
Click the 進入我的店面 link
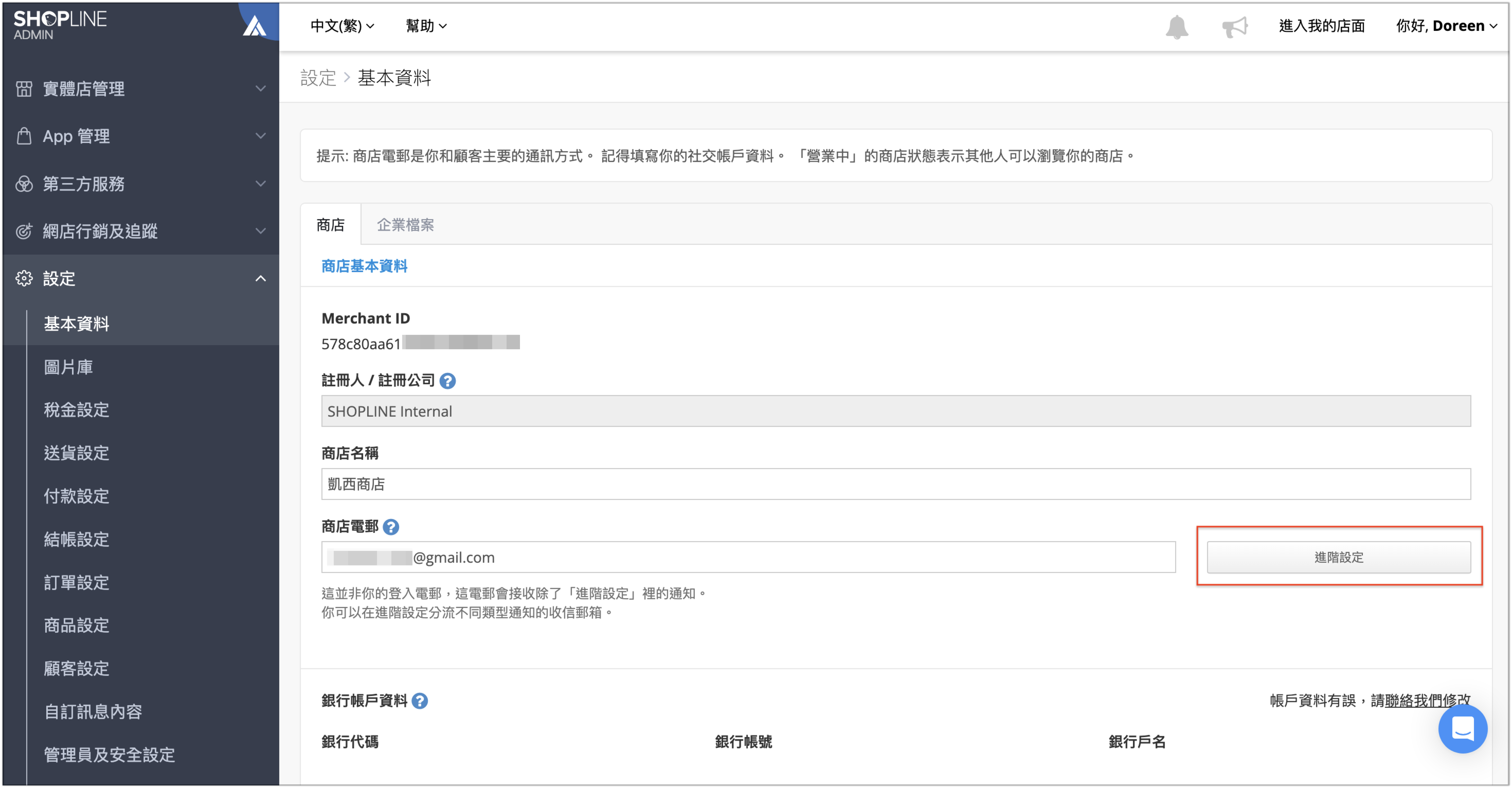point(1322,26)
